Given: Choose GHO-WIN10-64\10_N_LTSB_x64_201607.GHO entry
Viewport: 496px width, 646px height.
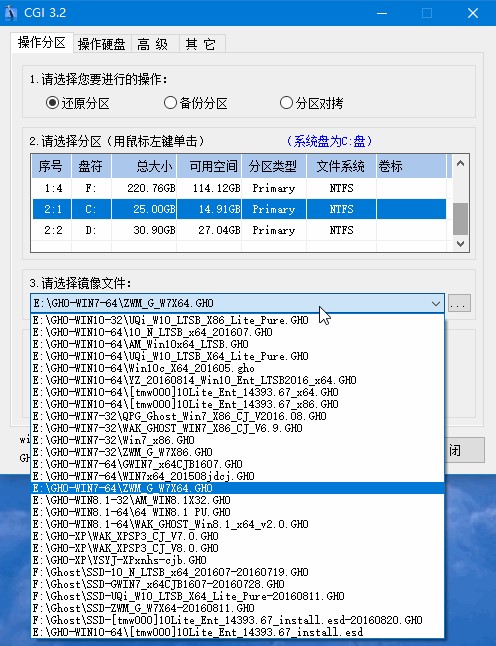Looking at the screenshot, I should (238, 332).
